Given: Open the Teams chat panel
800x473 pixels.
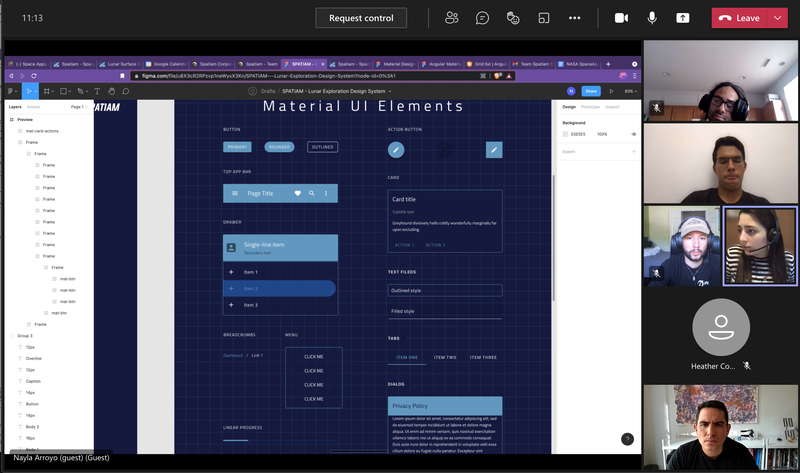Looking at the screenshot, I should tap(482, 18).
